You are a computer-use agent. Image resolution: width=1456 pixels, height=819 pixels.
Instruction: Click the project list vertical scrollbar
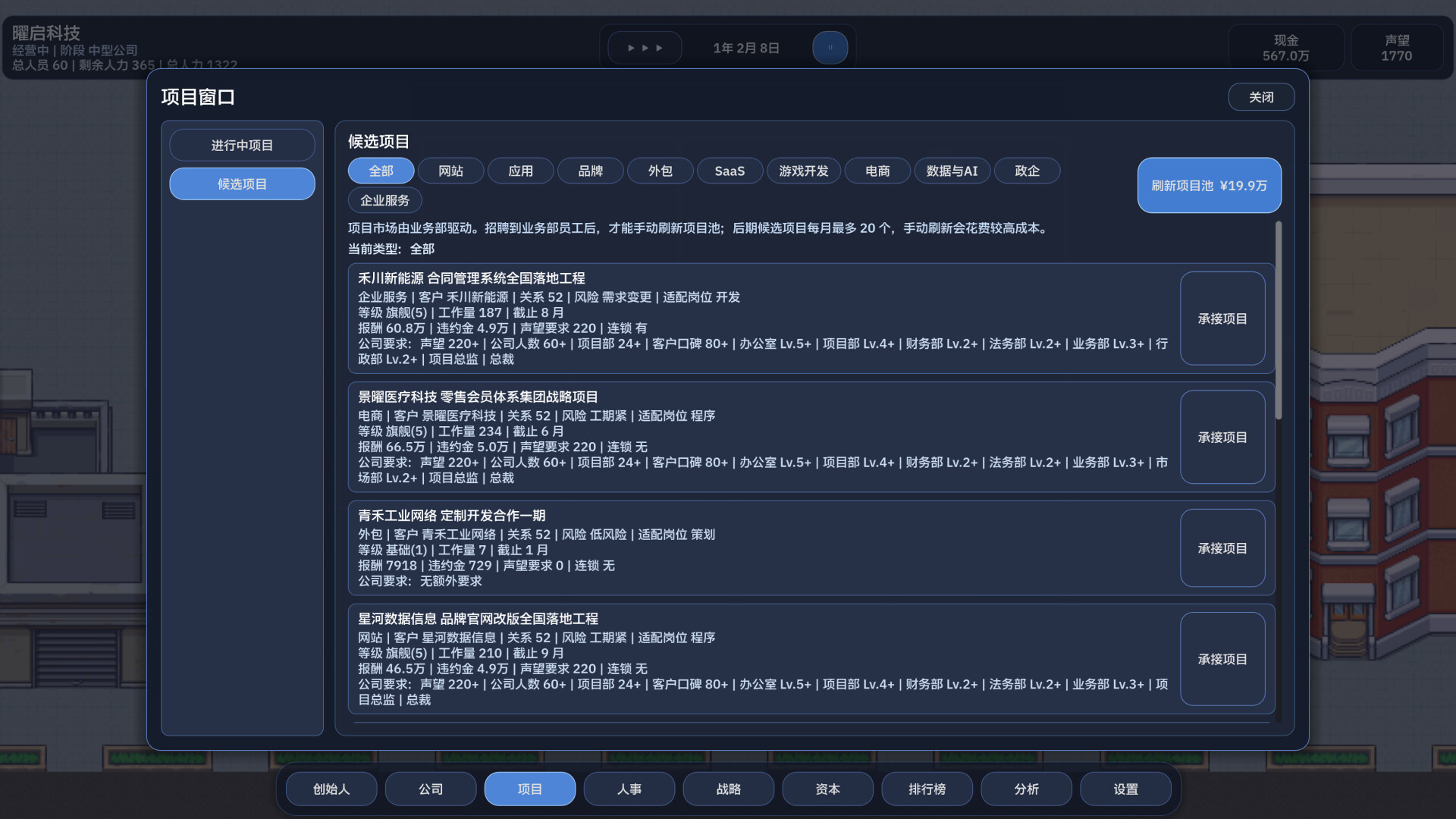(1279, 318)
